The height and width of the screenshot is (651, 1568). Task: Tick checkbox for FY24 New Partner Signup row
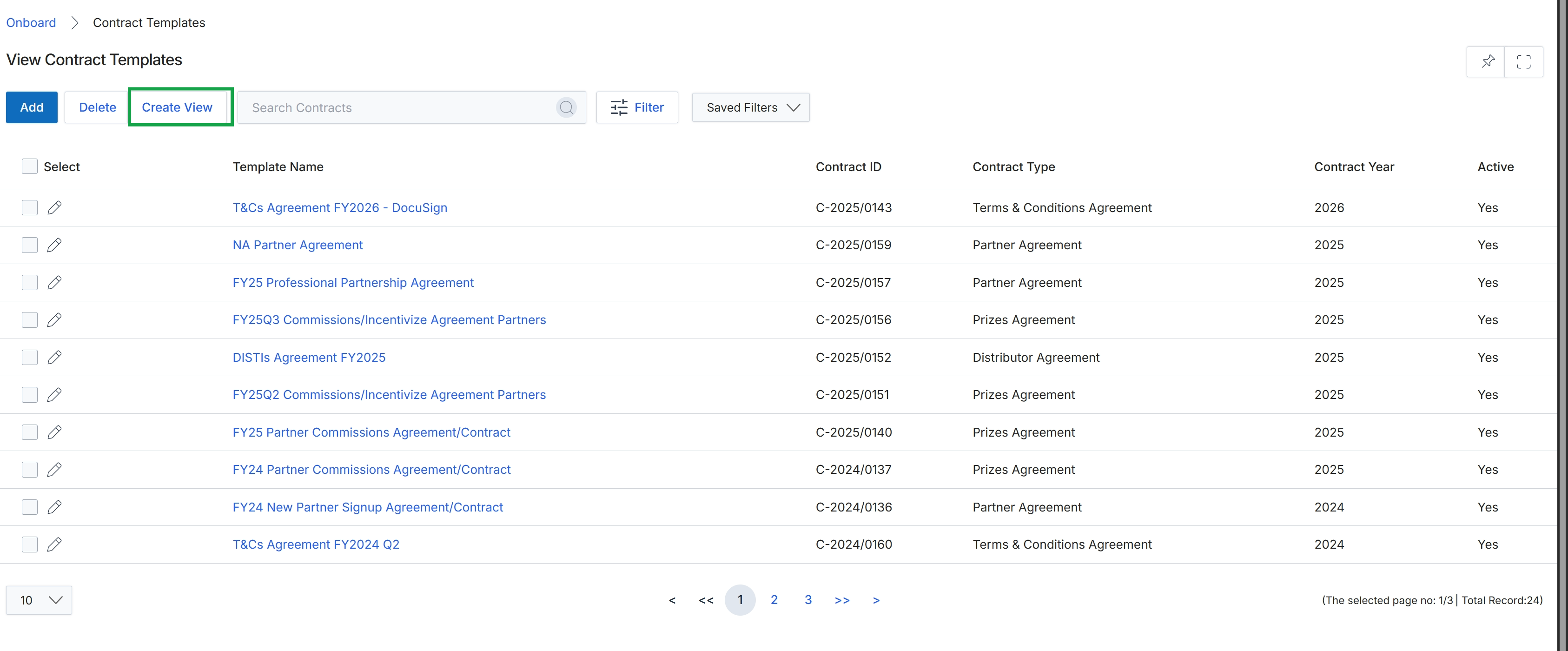tap(30, 507)
